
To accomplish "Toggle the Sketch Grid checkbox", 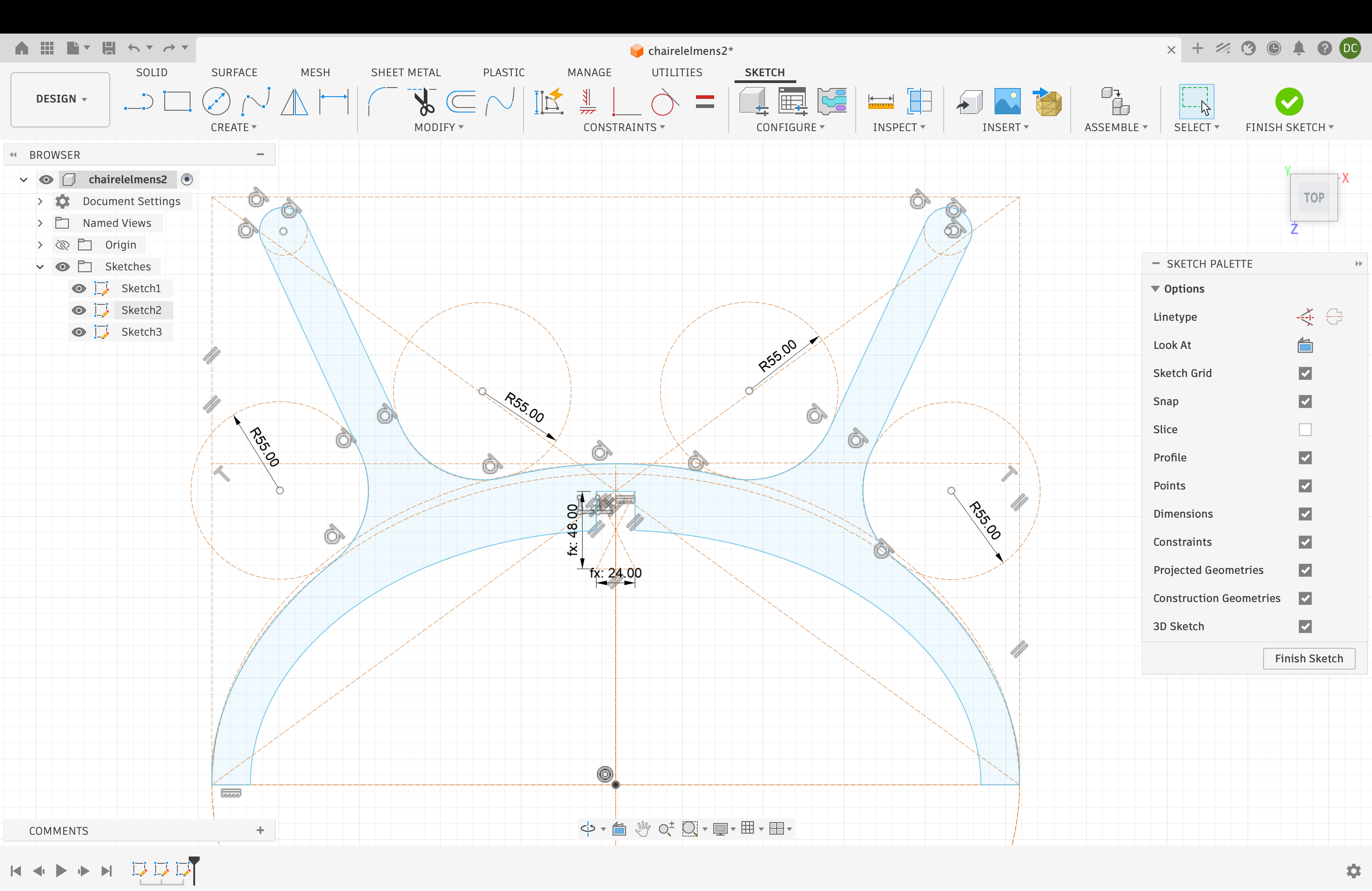I will pos(1305,373).
